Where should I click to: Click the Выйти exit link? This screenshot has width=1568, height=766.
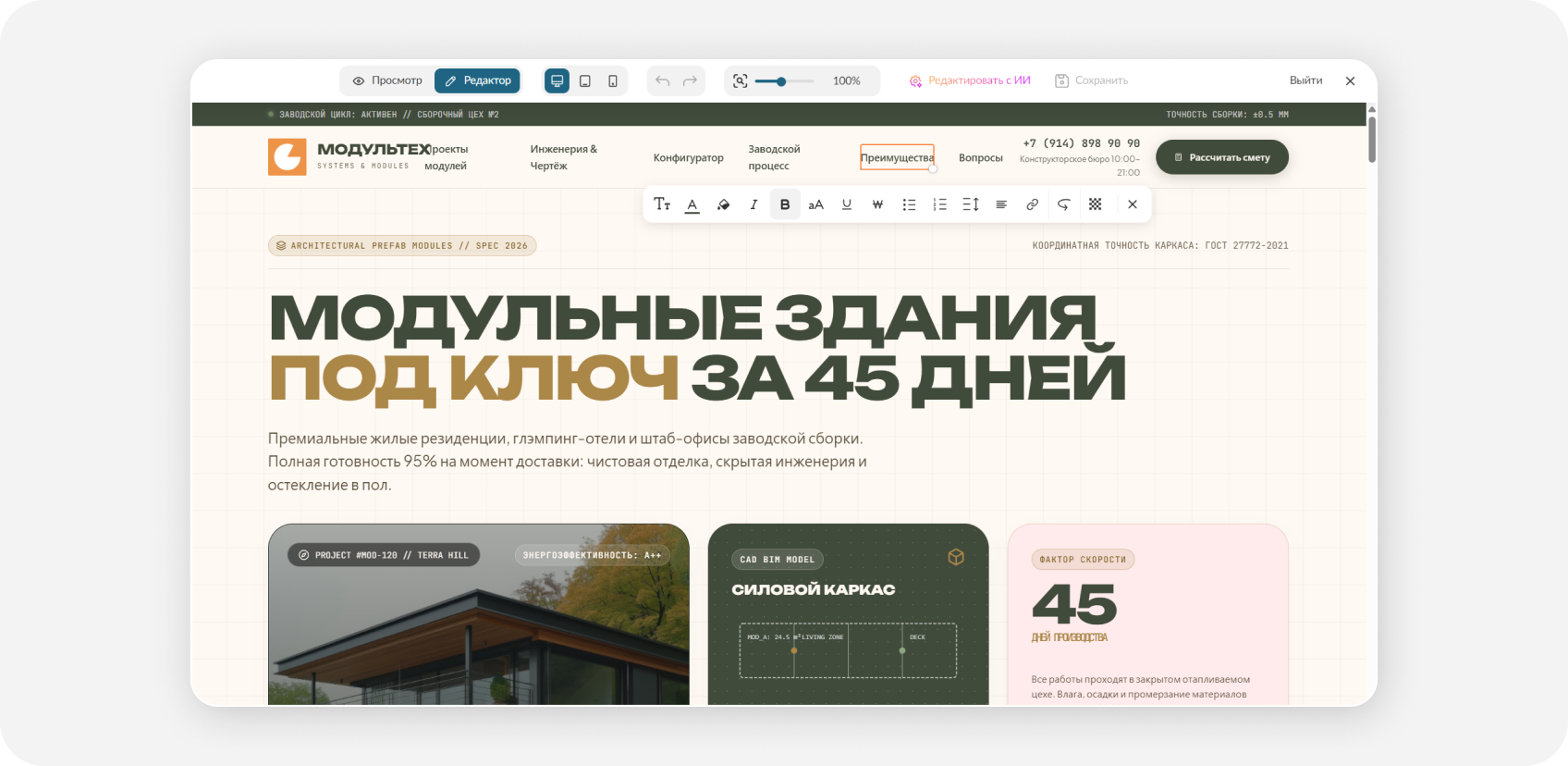1305,80
